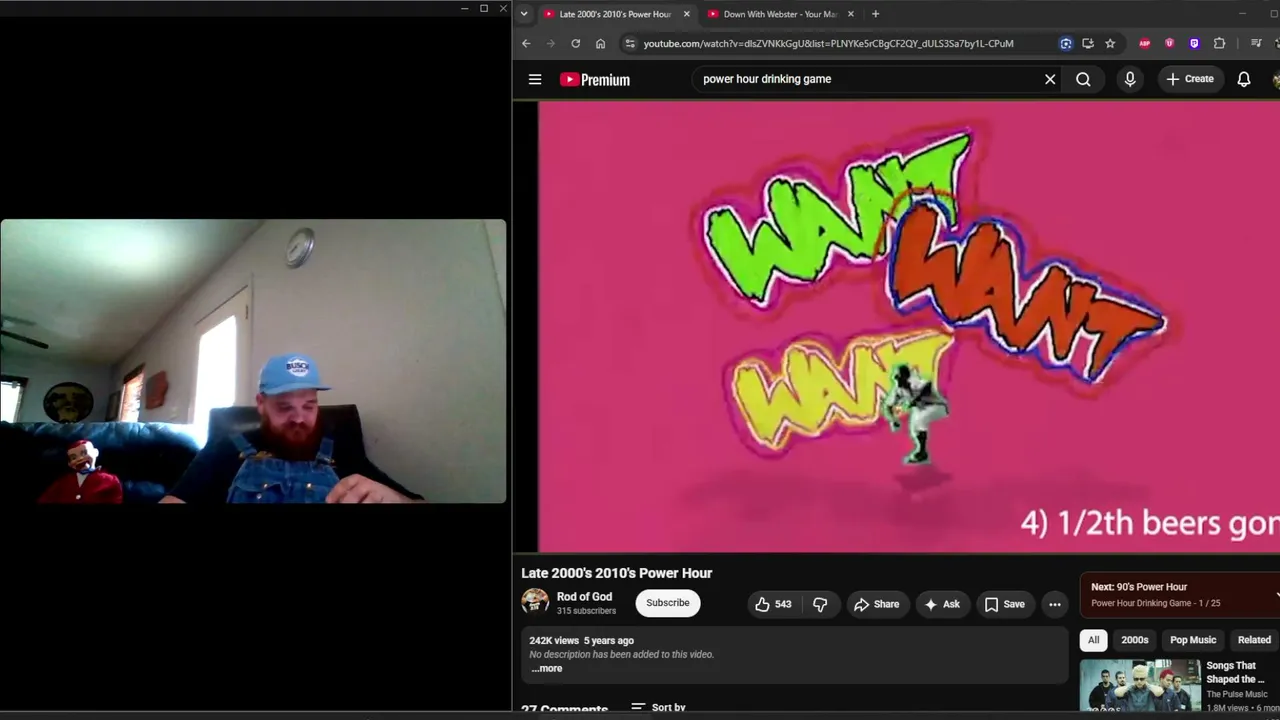Screen dimensions: 1280x720
Task: View site information for youtube.com
Action: 629,43
